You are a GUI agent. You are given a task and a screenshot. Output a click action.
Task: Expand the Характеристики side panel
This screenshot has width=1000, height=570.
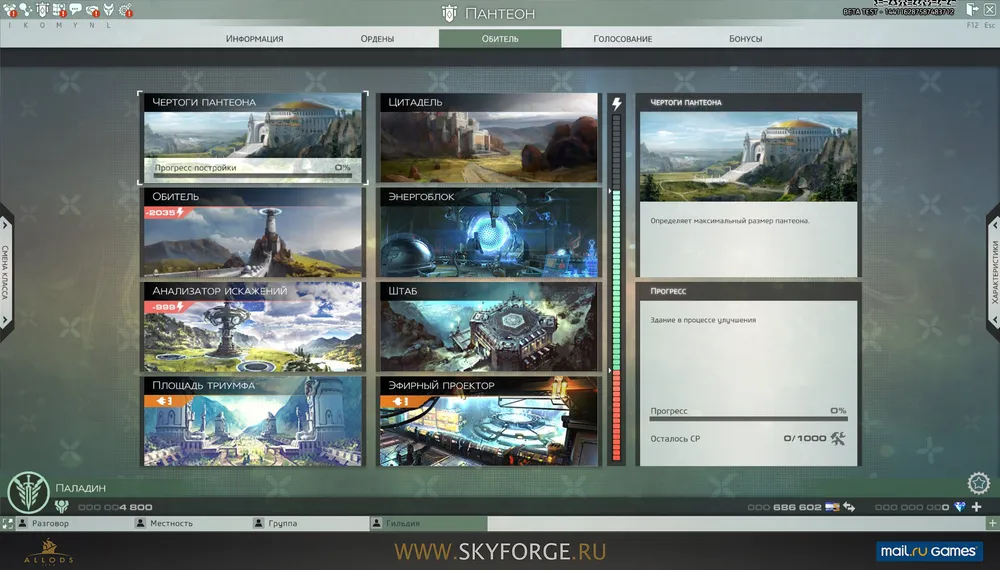coord(994,272)
